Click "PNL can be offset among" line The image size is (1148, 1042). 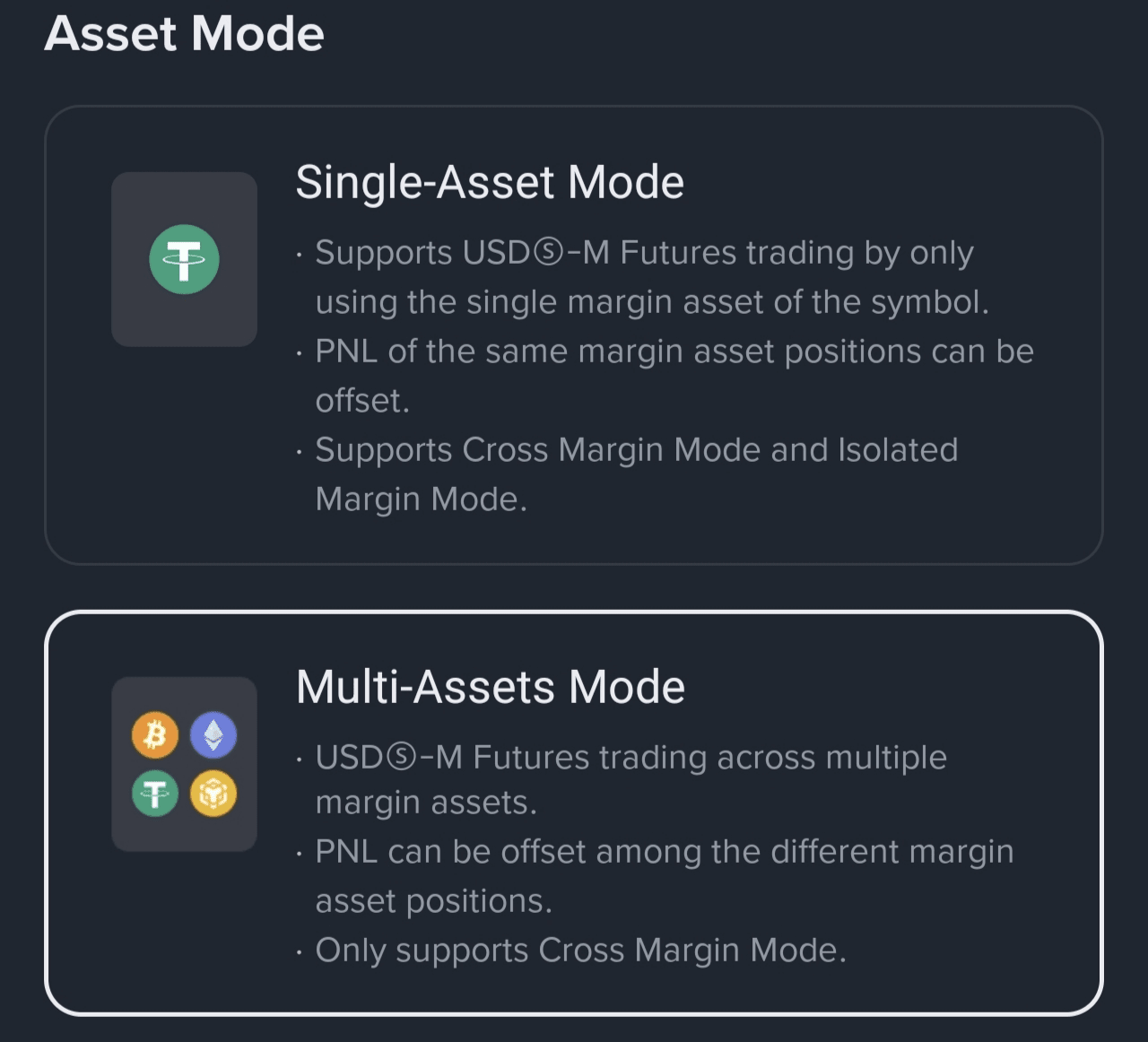pos(665,852)
